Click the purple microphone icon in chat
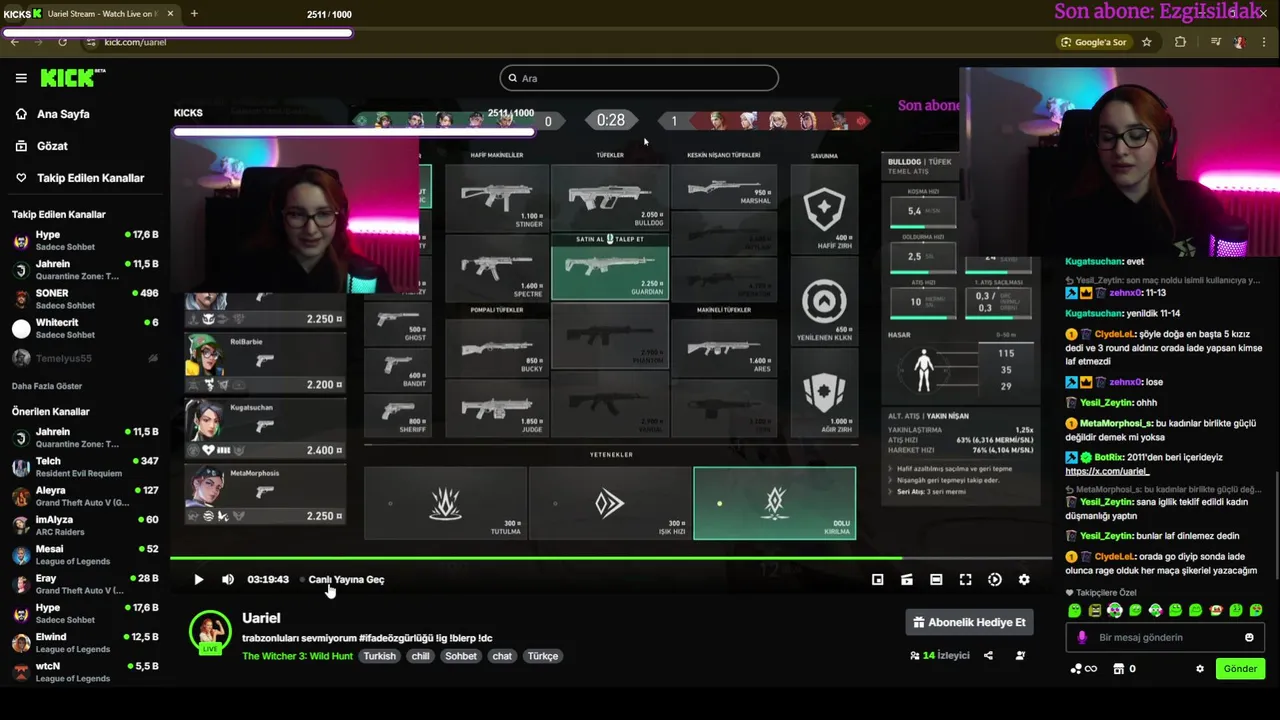This screenshot has height=720, width=1280. 1082,637
